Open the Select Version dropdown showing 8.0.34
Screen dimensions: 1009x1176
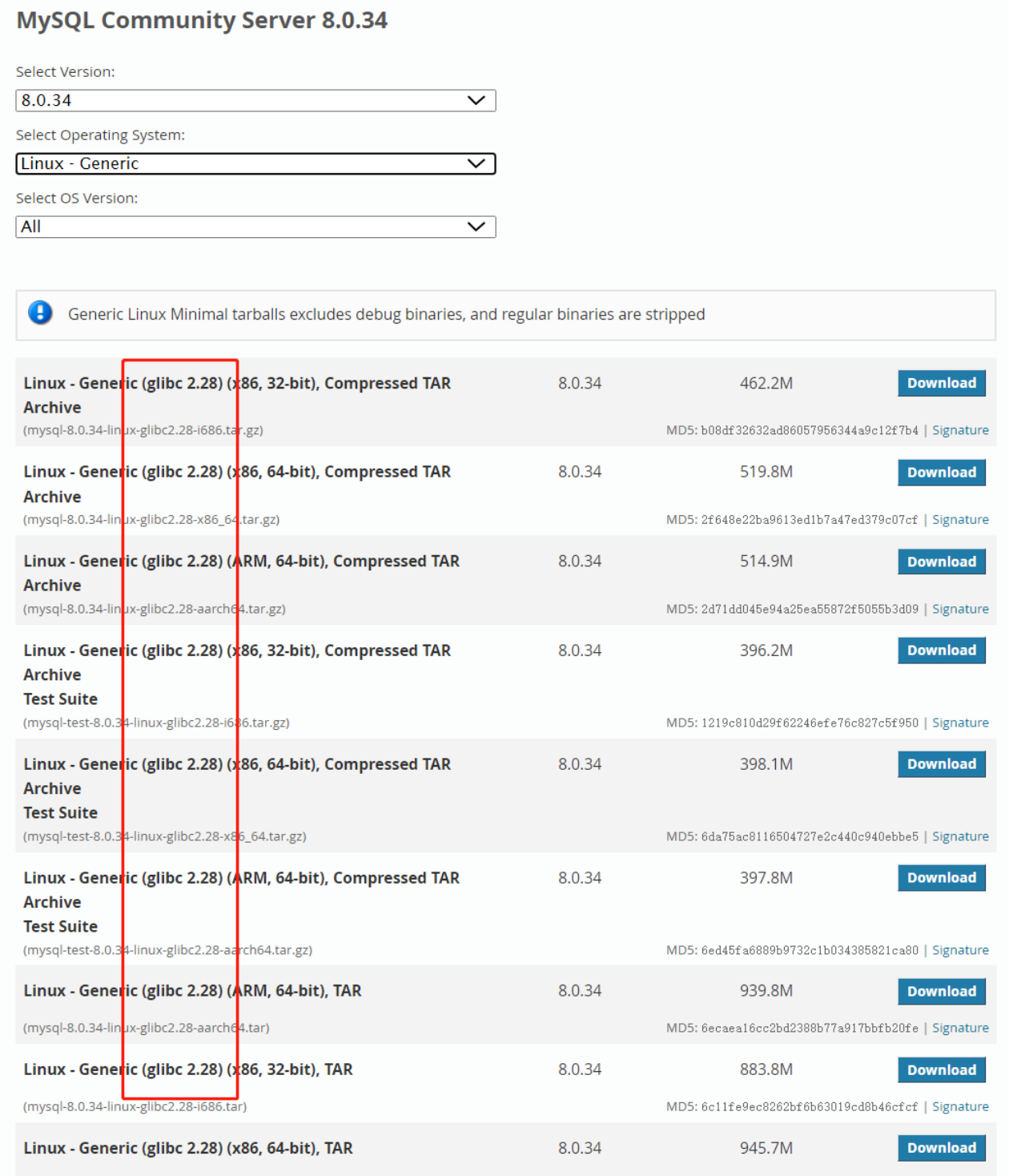point(255,100)
